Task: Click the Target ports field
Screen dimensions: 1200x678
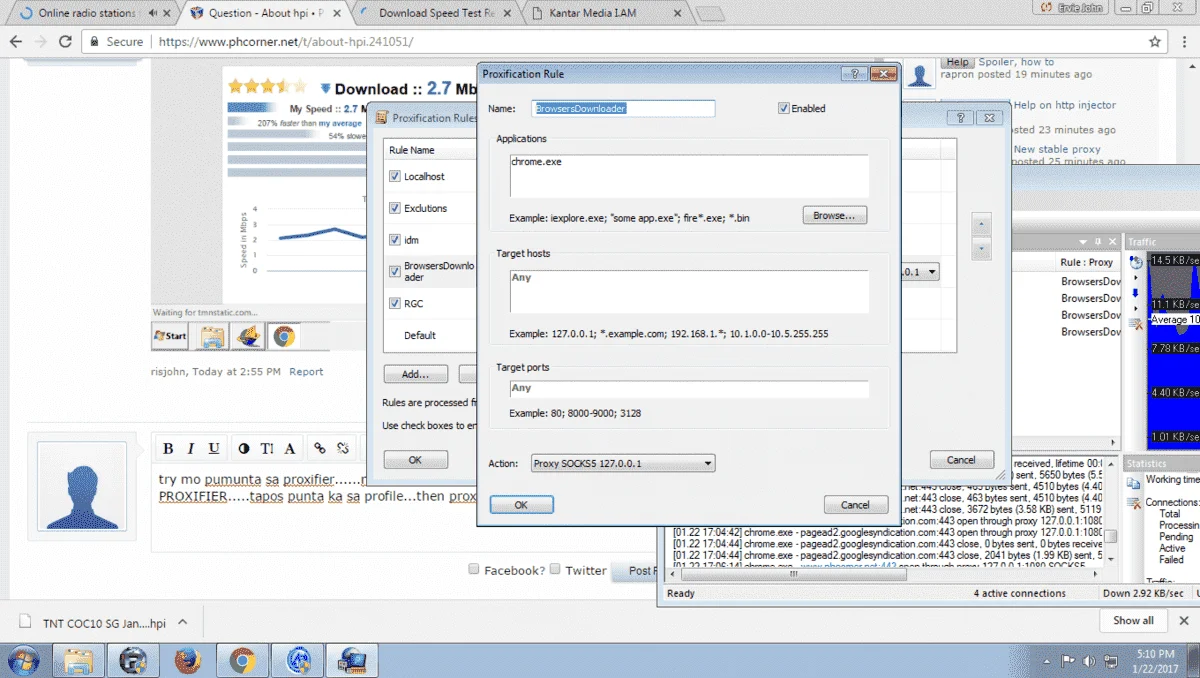Action: click(689, 389)
